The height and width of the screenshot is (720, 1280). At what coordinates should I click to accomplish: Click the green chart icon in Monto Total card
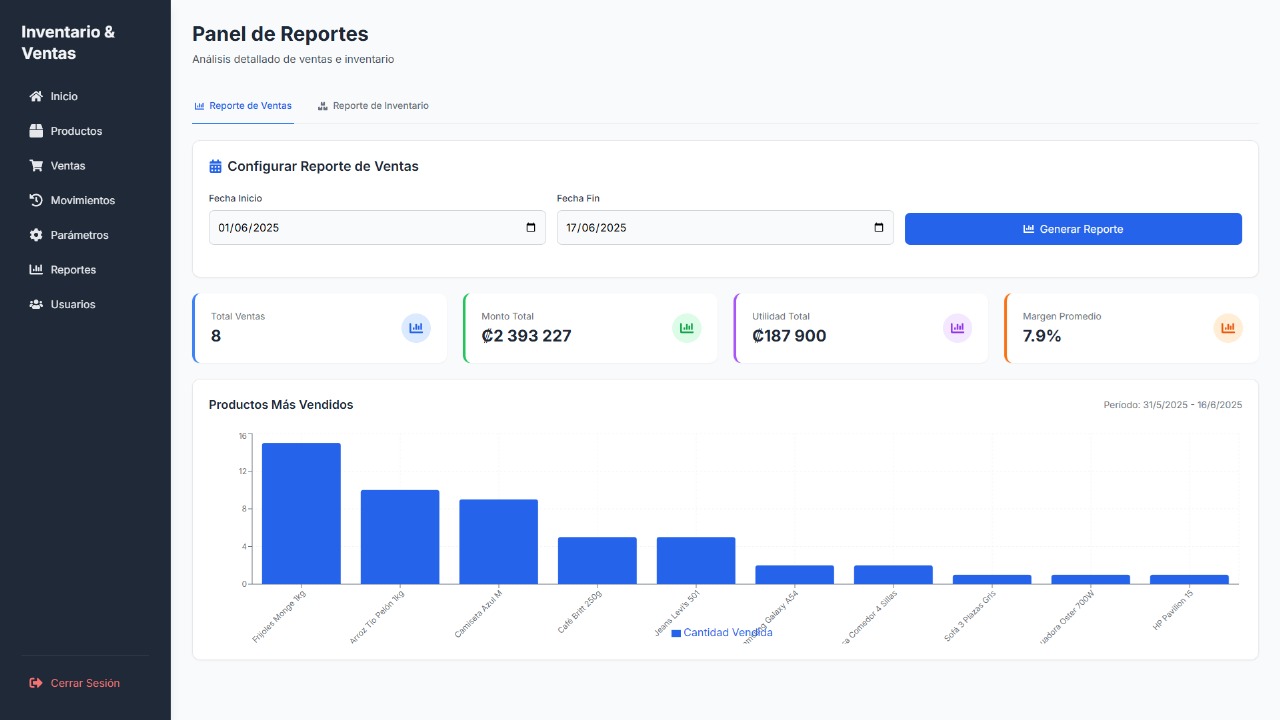(x=687, y=328)
